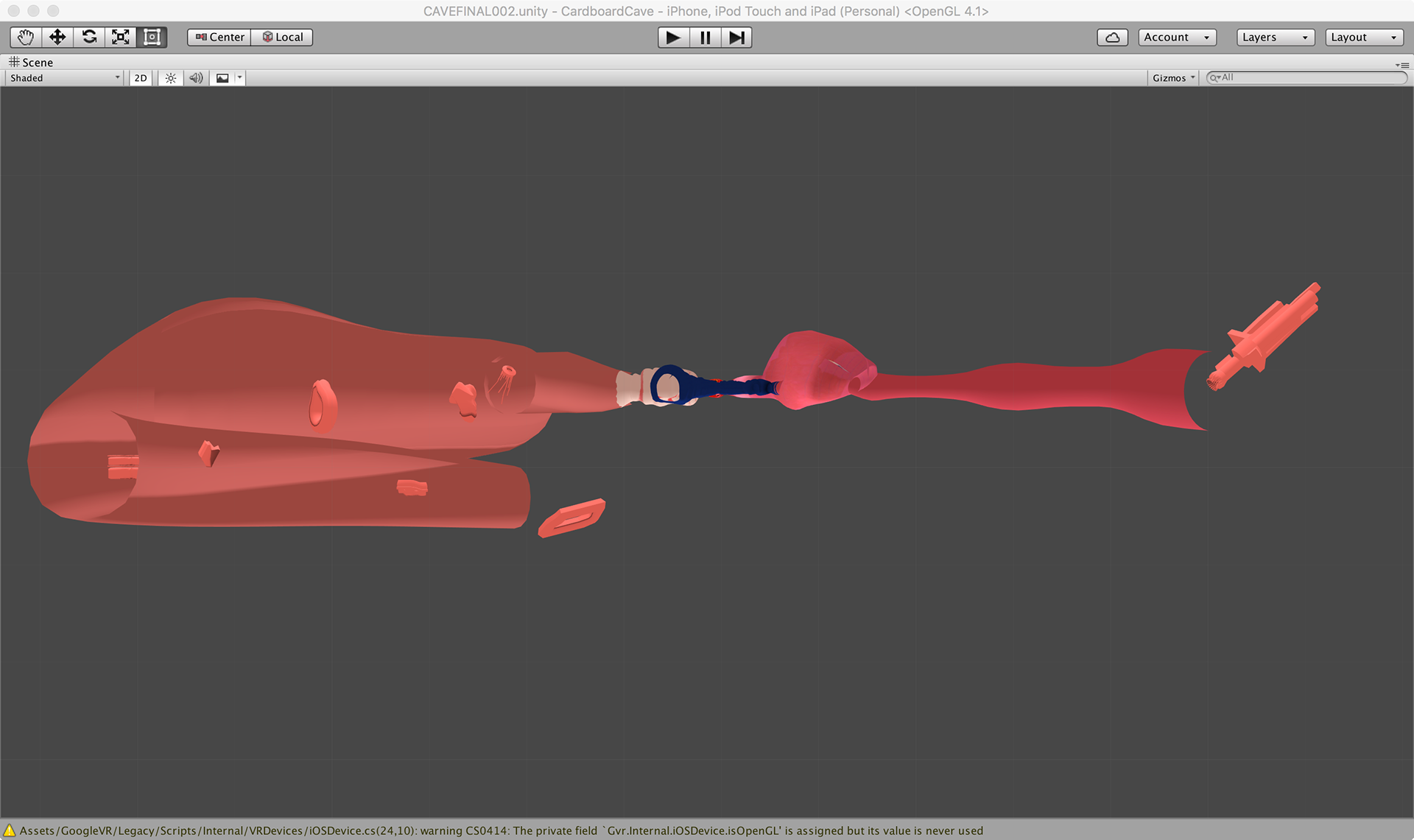Open Scene panel context menu
The height and width of the screenshot is (840, 1414).
pyautogui.click(x=1402, y=65)
